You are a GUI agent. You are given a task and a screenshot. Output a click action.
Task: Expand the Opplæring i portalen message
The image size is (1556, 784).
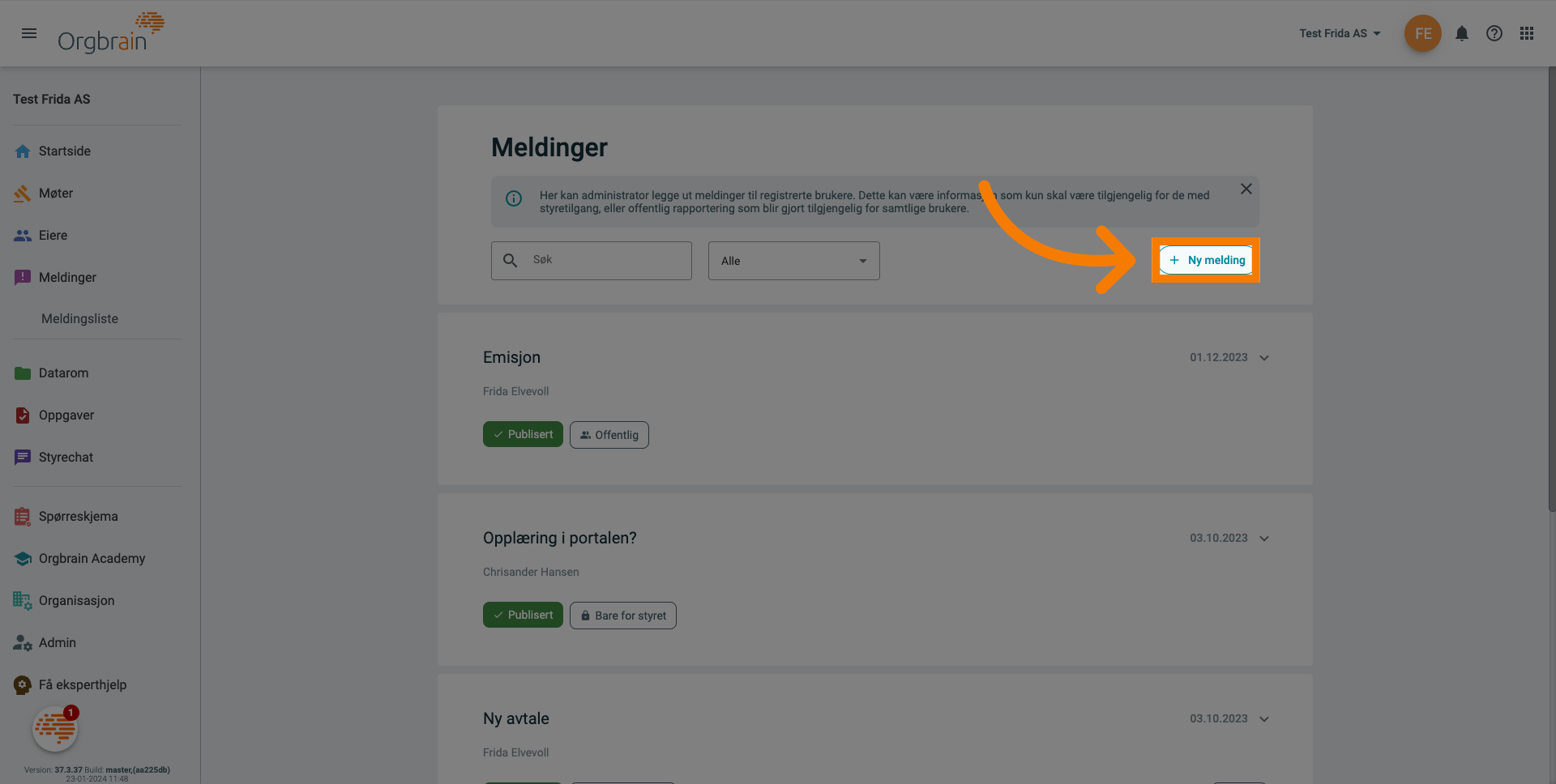pyautogui.click(x=1264, y=539)
